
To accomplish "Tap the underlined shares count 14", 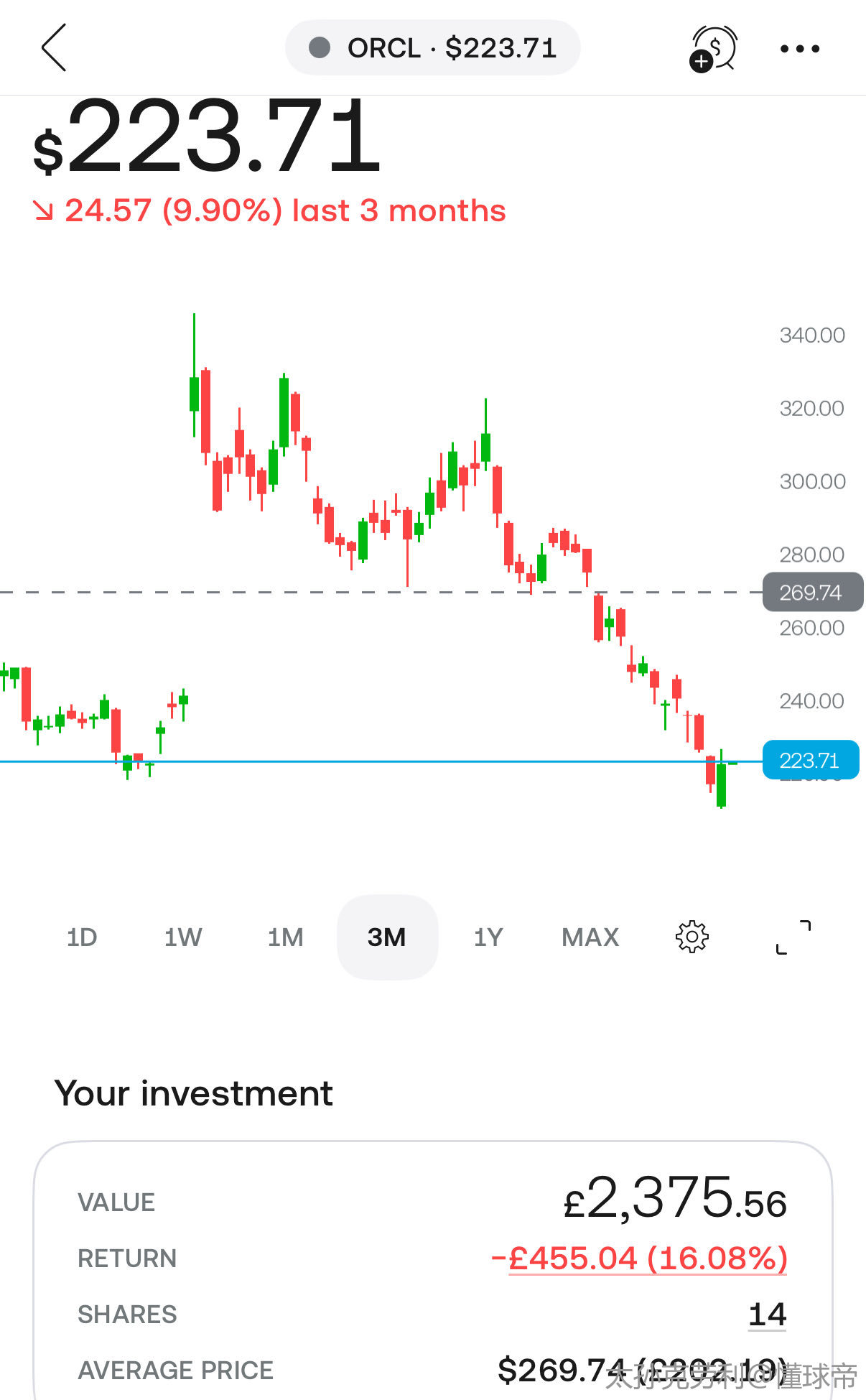I will point(767,1315).
